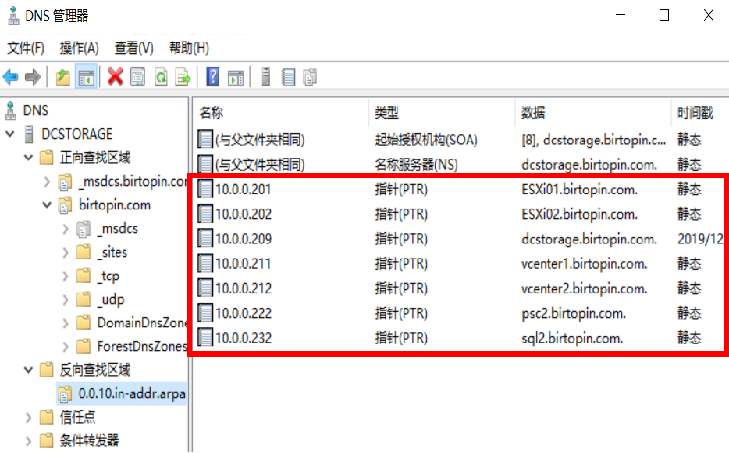Expand the 条件转发器 node
729x453 pixels.
click(x=28, y=441)
